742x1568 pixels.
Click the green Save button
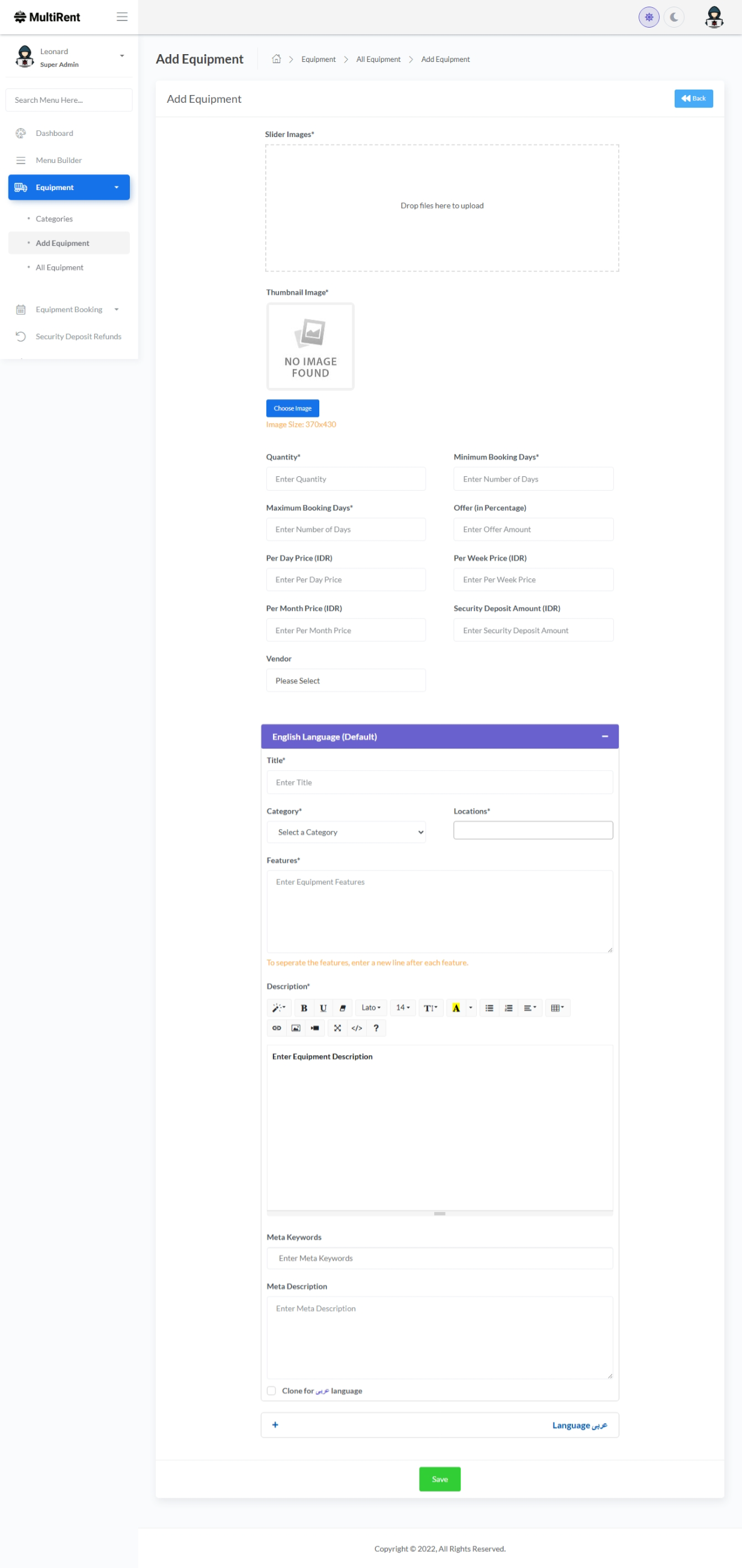(440, 1479)
